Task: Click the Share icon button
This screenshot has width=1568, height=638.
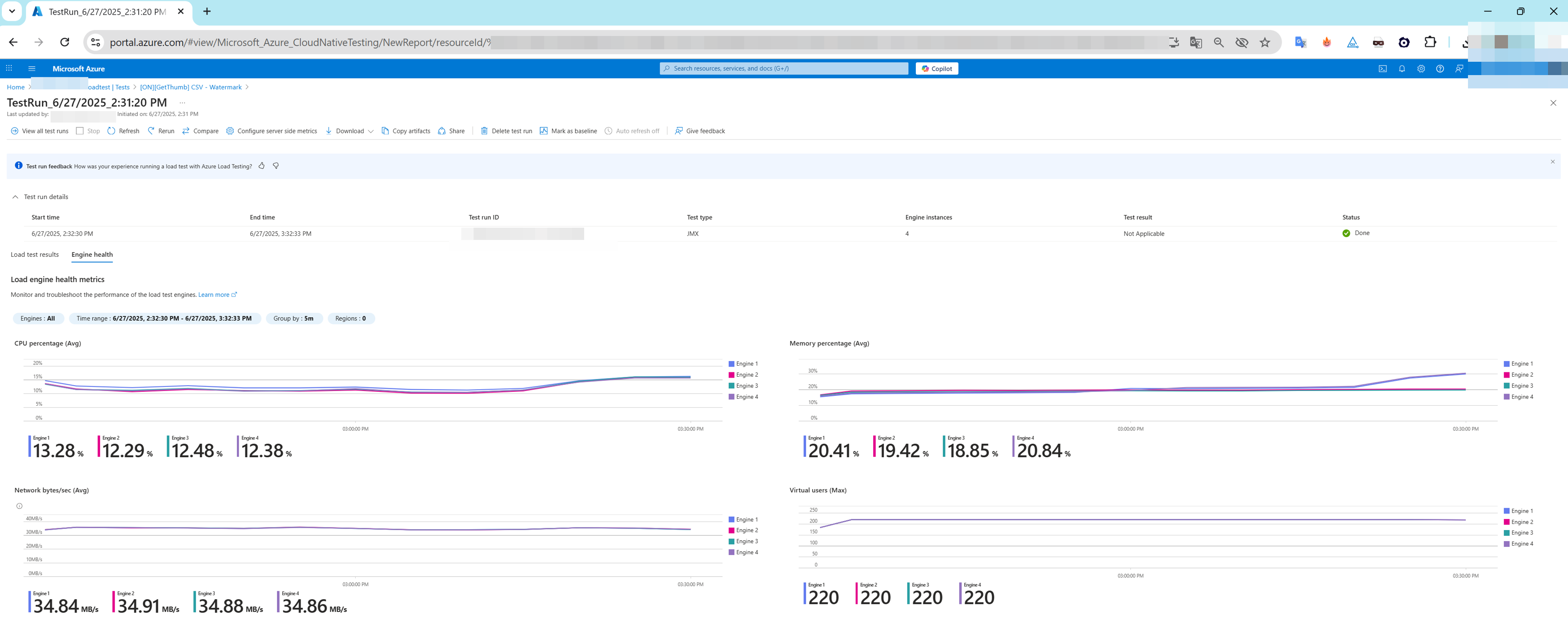Action: point(442,131)
